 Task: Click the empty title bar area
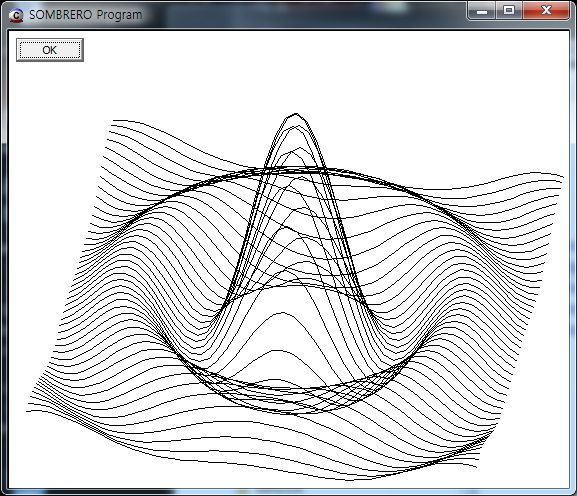pyautogui.click(x=302, y=15)
